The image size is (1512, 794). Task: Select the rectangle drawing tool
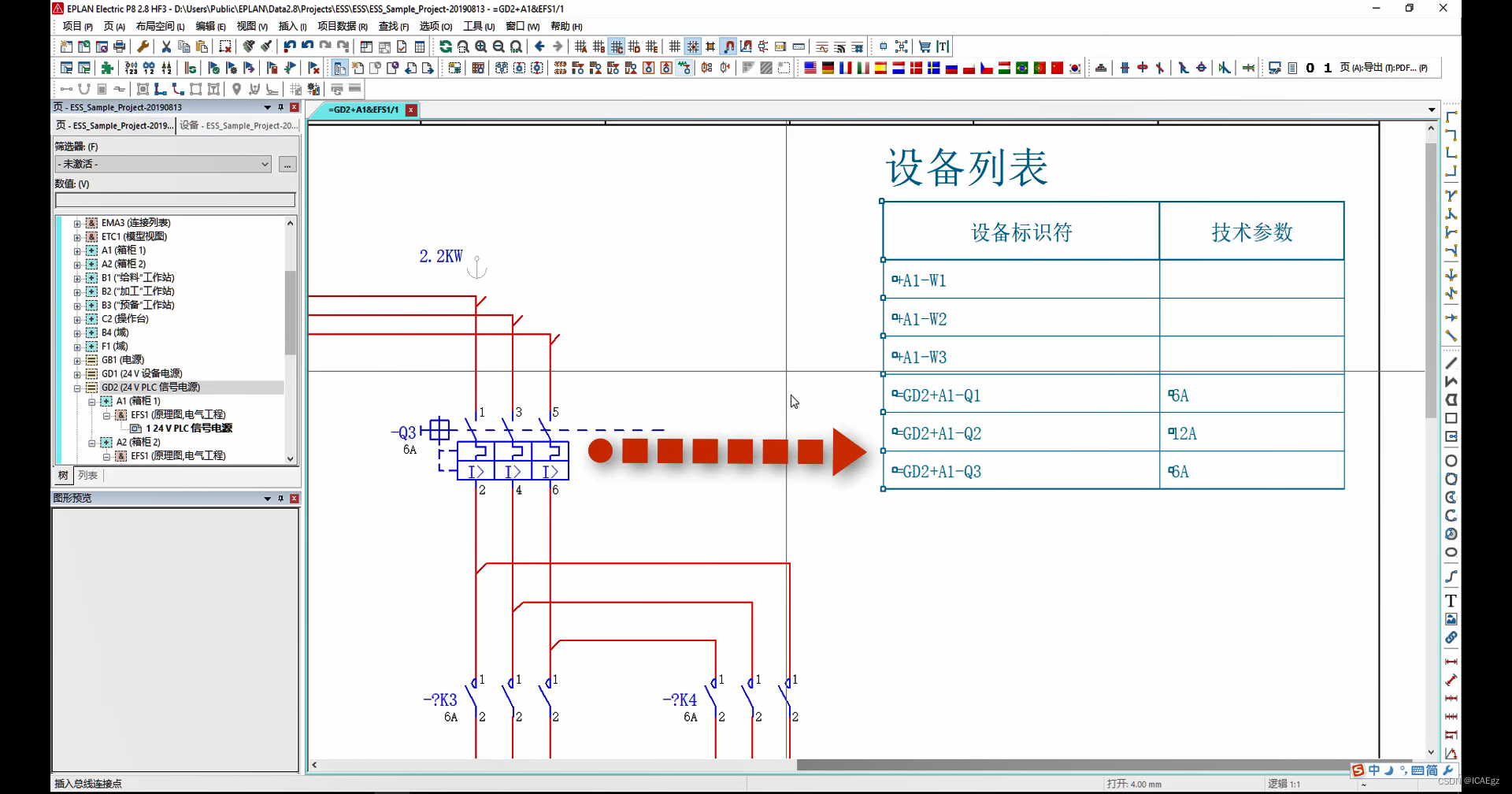tap(1451, 418)
